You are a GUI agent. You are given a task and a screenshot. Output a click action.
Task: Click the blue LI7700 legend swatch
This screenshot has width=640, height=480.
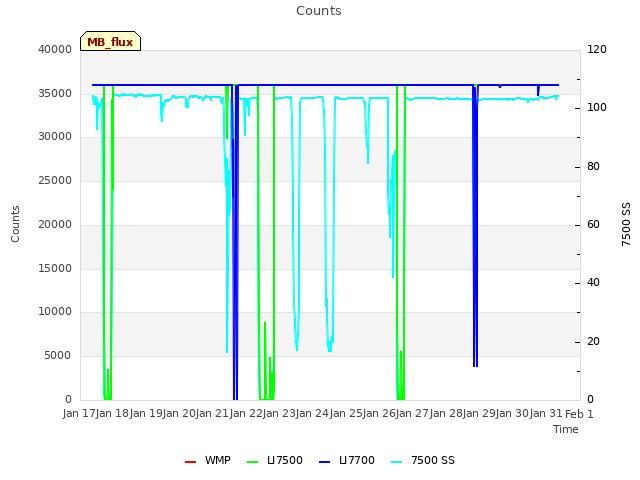tap(324, 462)
